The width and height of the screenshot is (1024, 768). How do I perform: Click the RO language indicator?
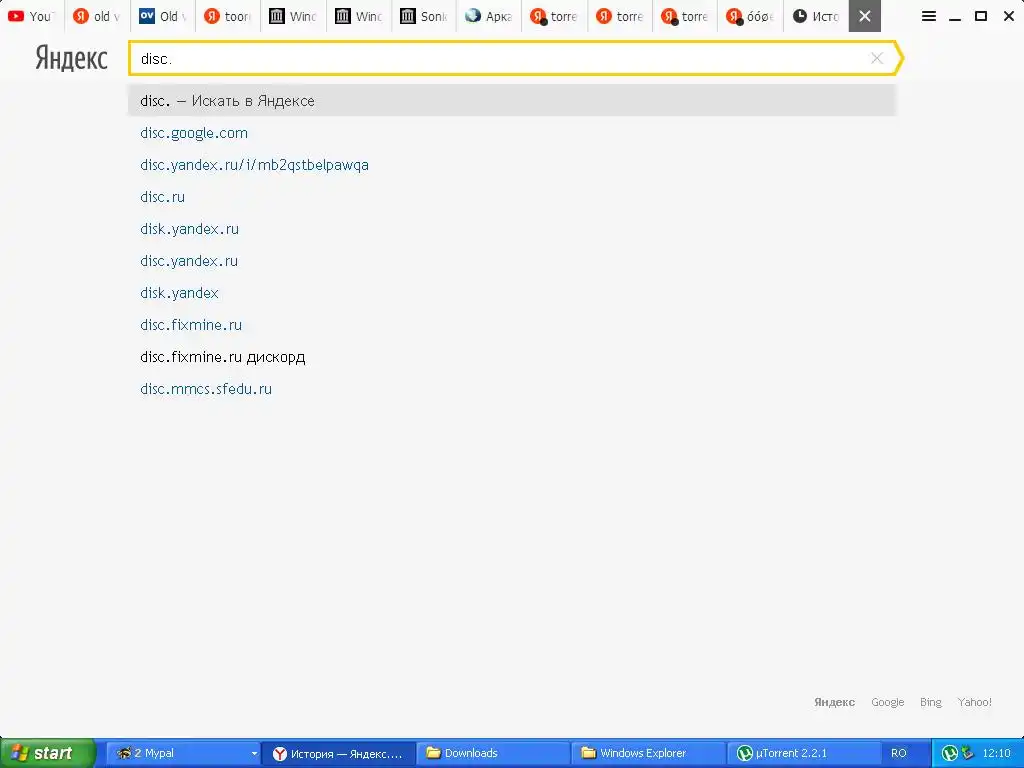click(899, 753)
